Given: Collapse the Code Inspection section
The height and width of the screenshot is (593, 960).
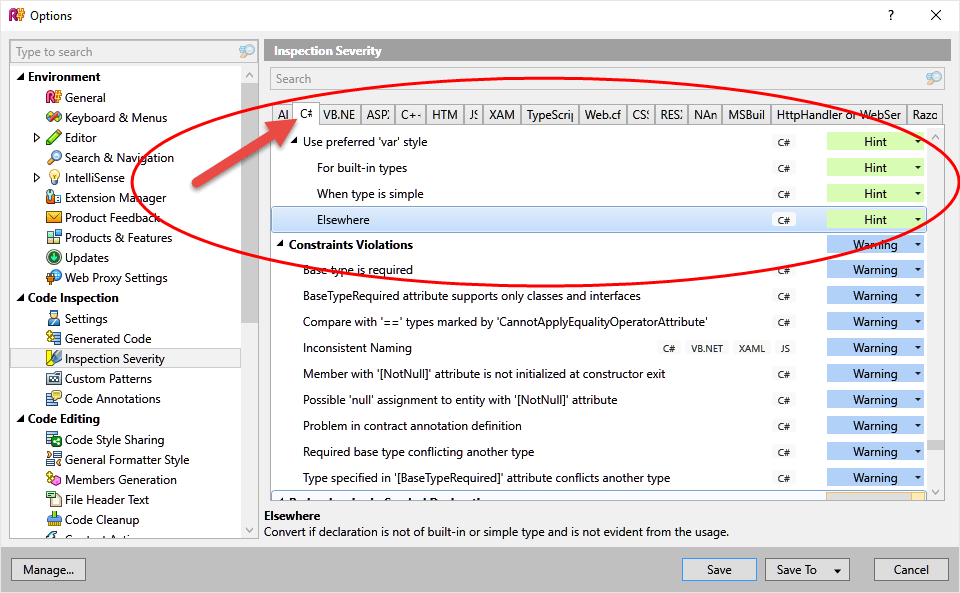Looking at the screenshot, I should pos(21,298).
